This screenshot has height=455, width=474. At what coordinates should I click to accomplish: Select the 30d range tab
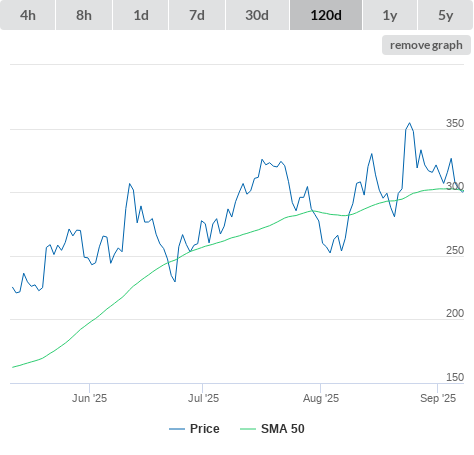pos(257,15)
